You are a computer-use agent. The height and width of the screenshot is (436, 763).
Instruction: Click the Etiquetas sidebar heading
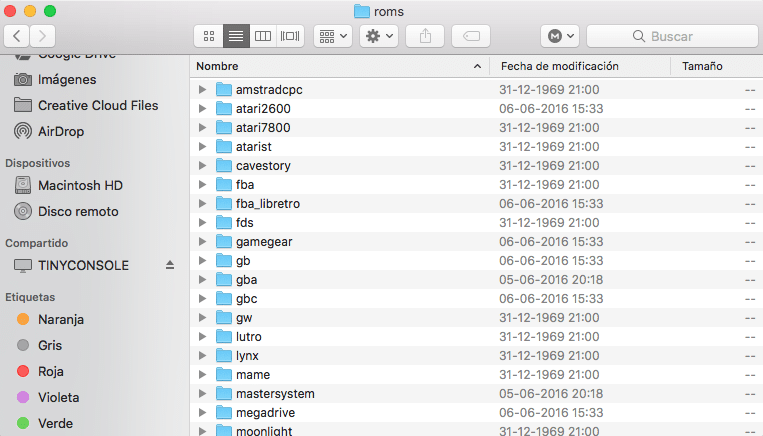30,297
